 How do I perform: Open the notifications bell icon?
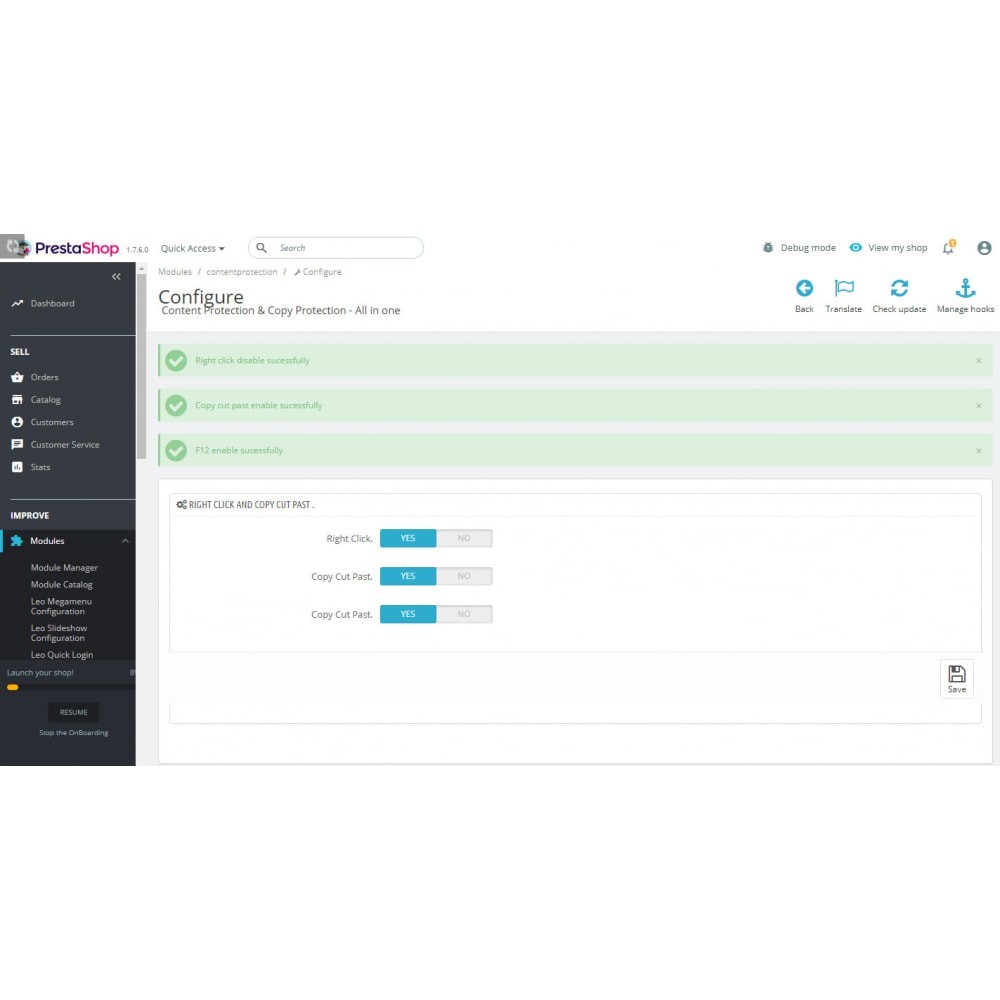pyautogui.click(x=948, y=247)
